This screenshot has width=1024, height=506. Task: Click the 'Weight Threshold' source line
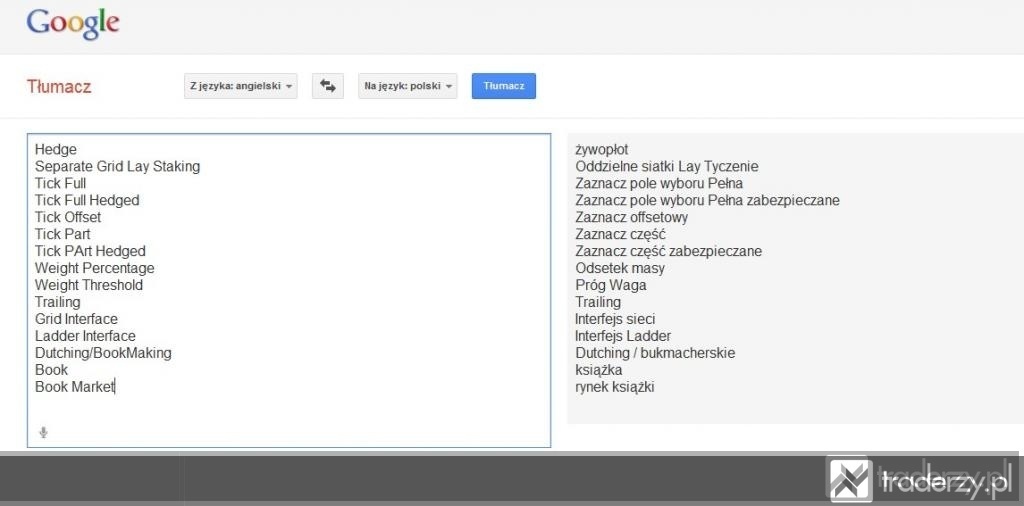[x=89, y=285]
